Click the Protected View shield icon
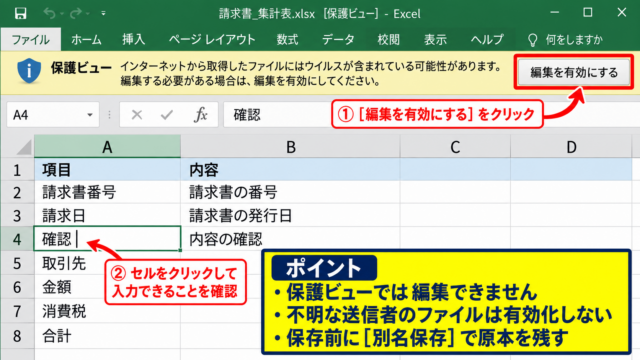The image size is (640, 360). click(x=29, y=71)
